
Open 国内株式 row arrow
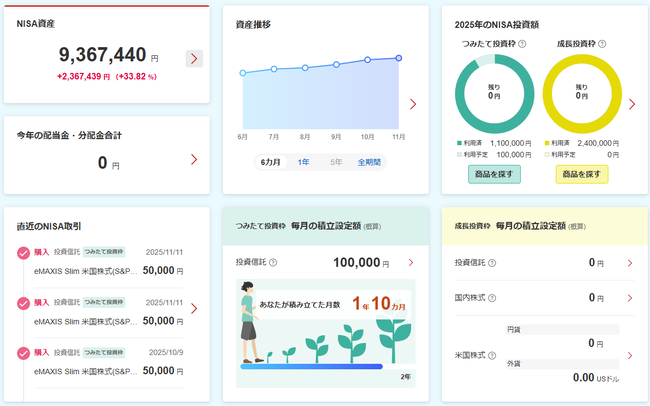point(630,298)
